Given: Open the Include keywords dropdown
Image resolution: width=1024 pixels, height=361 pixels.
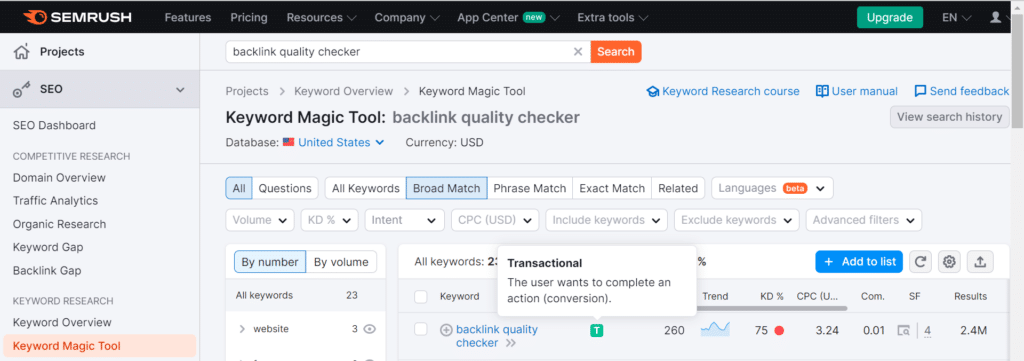Looking at the screenshot, I should coord(607,220).
